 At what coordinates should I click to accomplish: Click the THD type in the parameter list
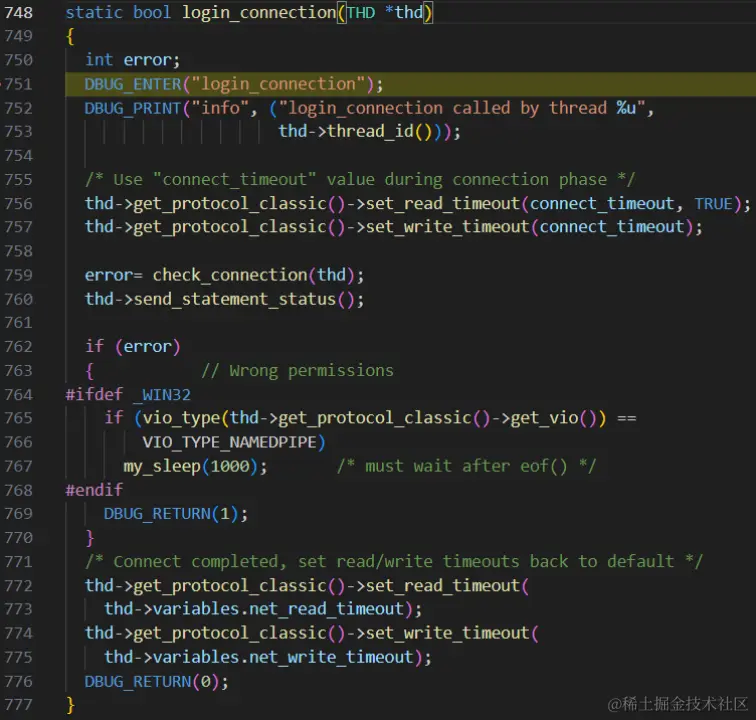pyautogui.click(x=361, y=12)
